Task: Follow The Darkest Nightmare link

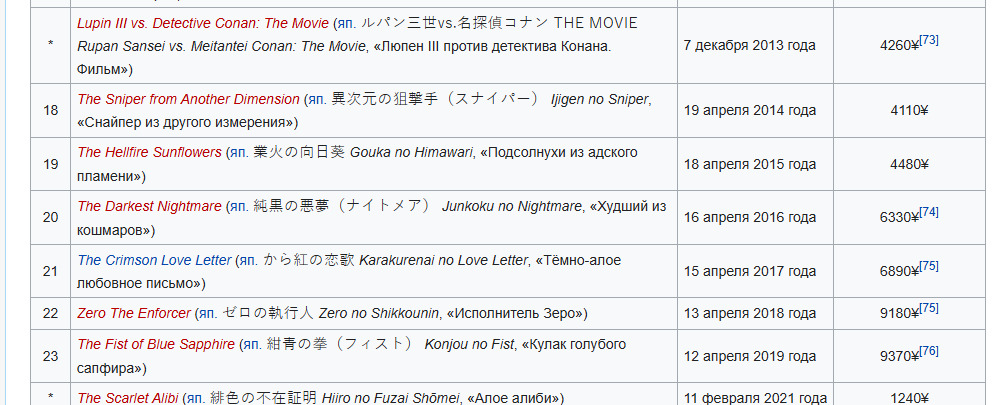Action: pyautogui.click(x=149, y=206)
